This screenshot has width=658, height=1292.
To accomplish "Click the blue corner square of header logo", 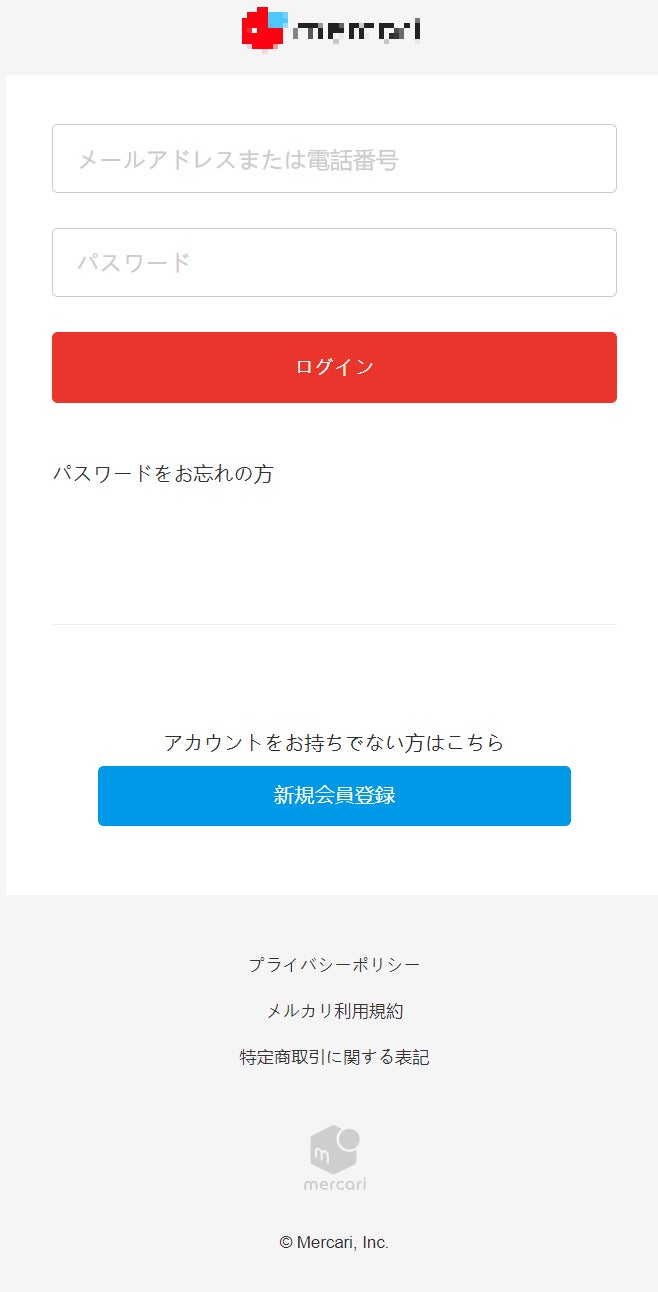I will point(279,18).
